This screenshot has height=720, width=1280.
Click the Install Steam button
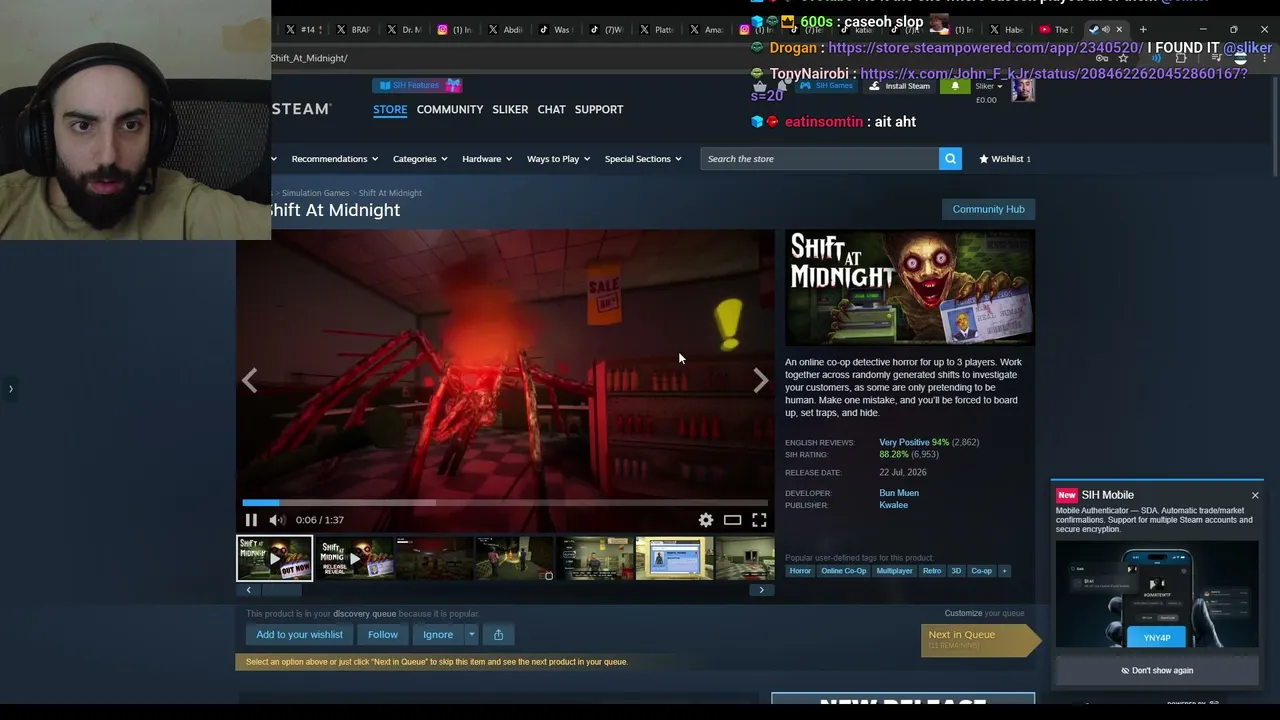tap(899, 86)
